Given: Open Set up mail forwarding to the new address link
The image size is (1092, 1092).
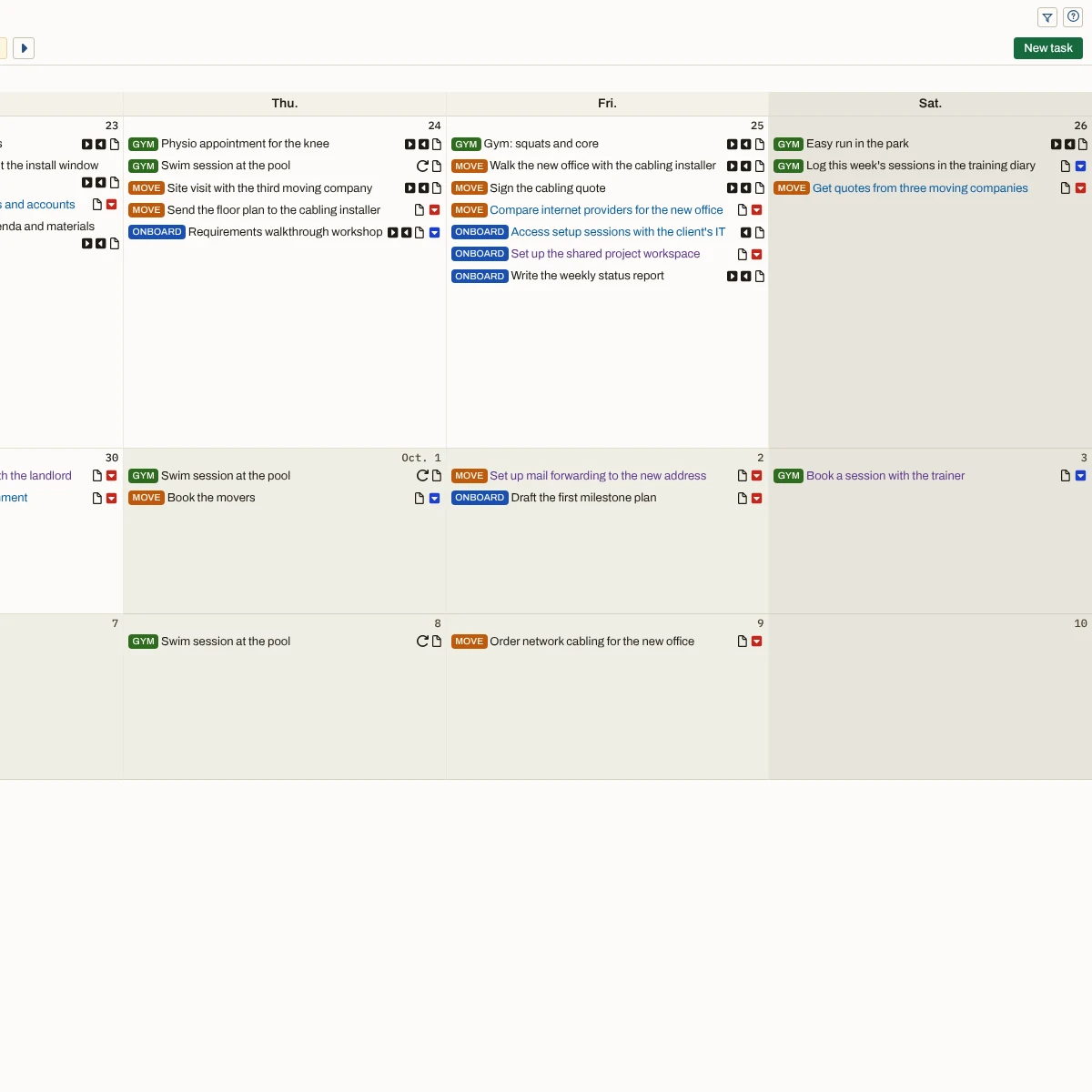Looking at the screenshot, I should pos(598,476).
